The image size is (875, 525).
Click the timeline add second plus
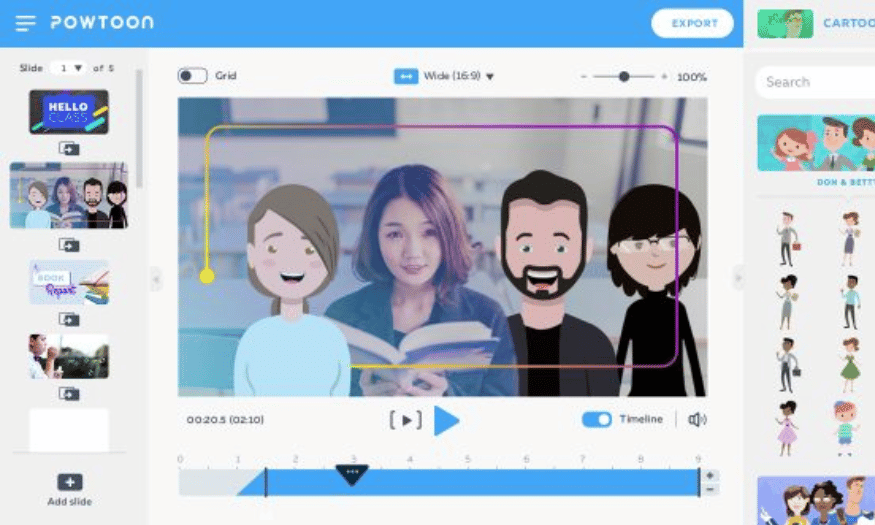[709, 475]
